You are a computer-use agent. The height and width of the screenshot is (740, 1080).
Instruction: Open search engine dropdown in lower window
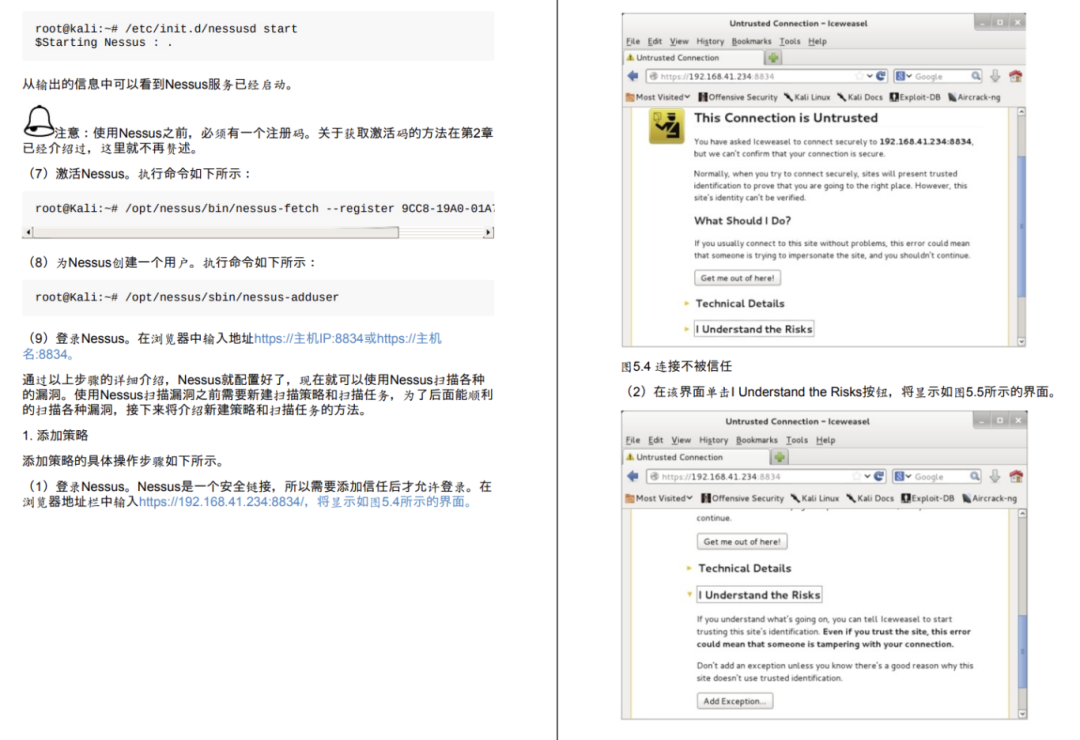pyautogui.click(x=903, y=476)
